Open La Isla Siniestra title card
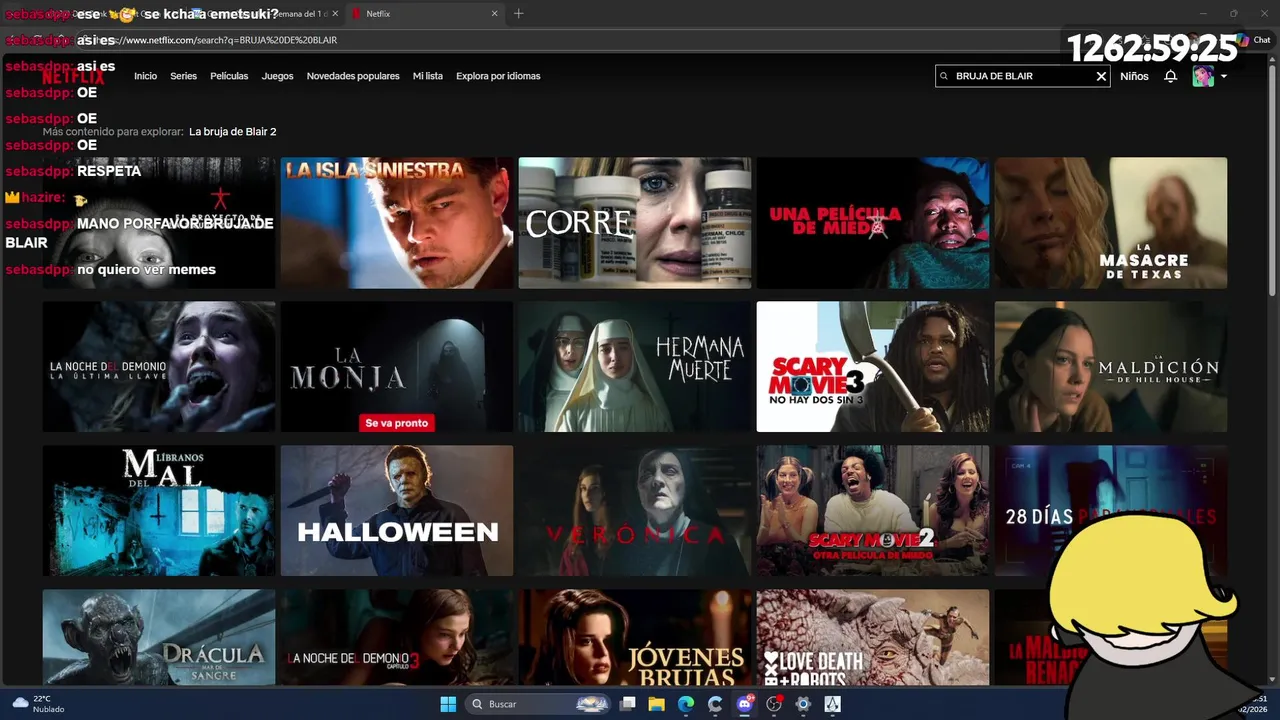The height and width of the screenshot is (720, 1280). pos(397,223)
